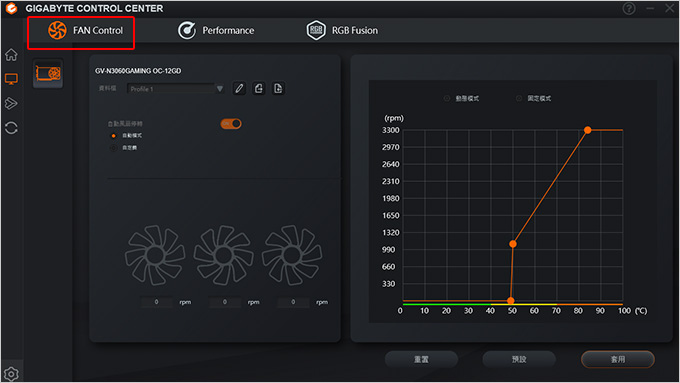Select the first orange auto mode radio button
The image size is (680, 383).
[114, 136]
